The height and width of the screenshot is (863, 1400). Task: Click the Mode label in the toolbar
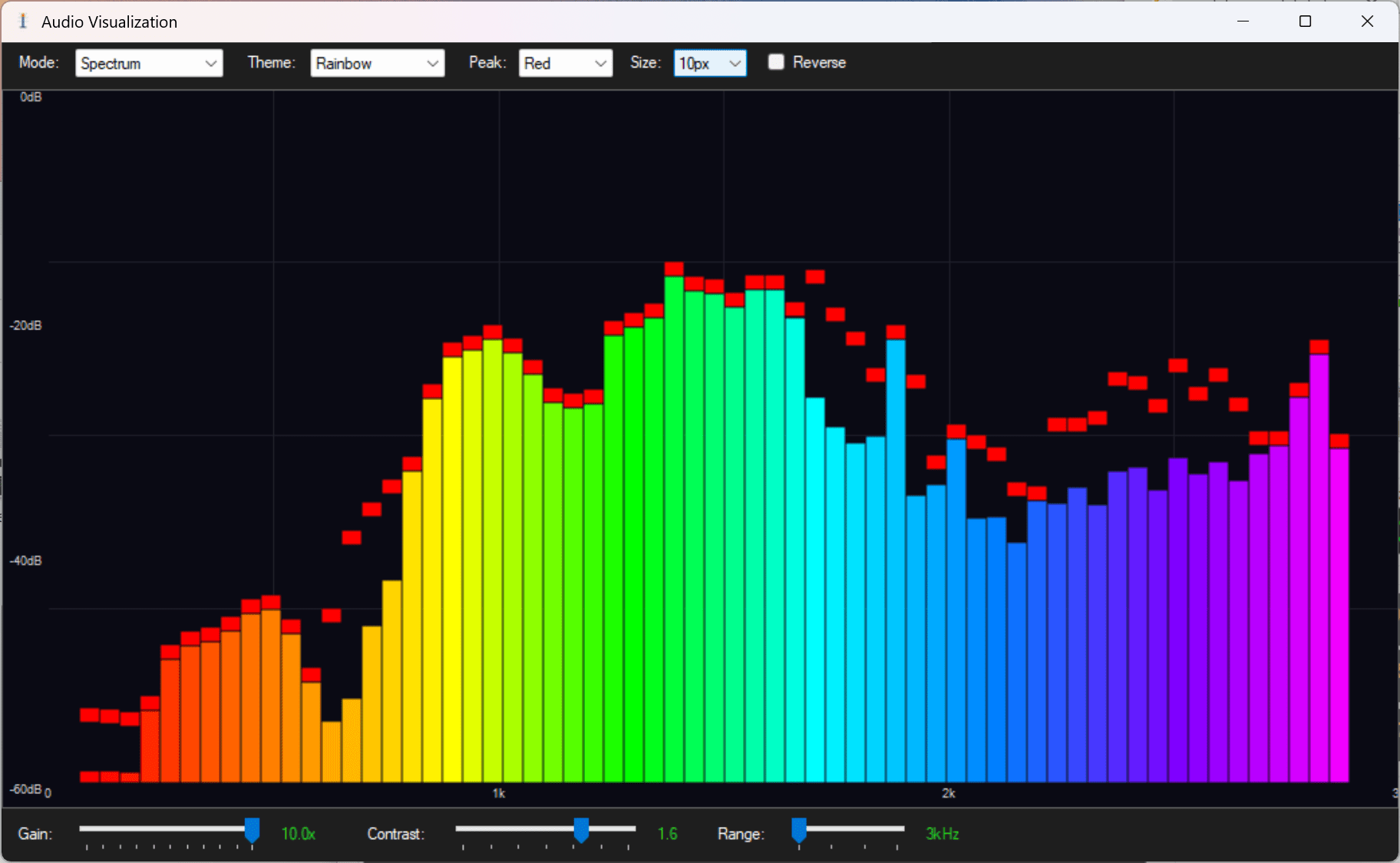coord(38,63)
